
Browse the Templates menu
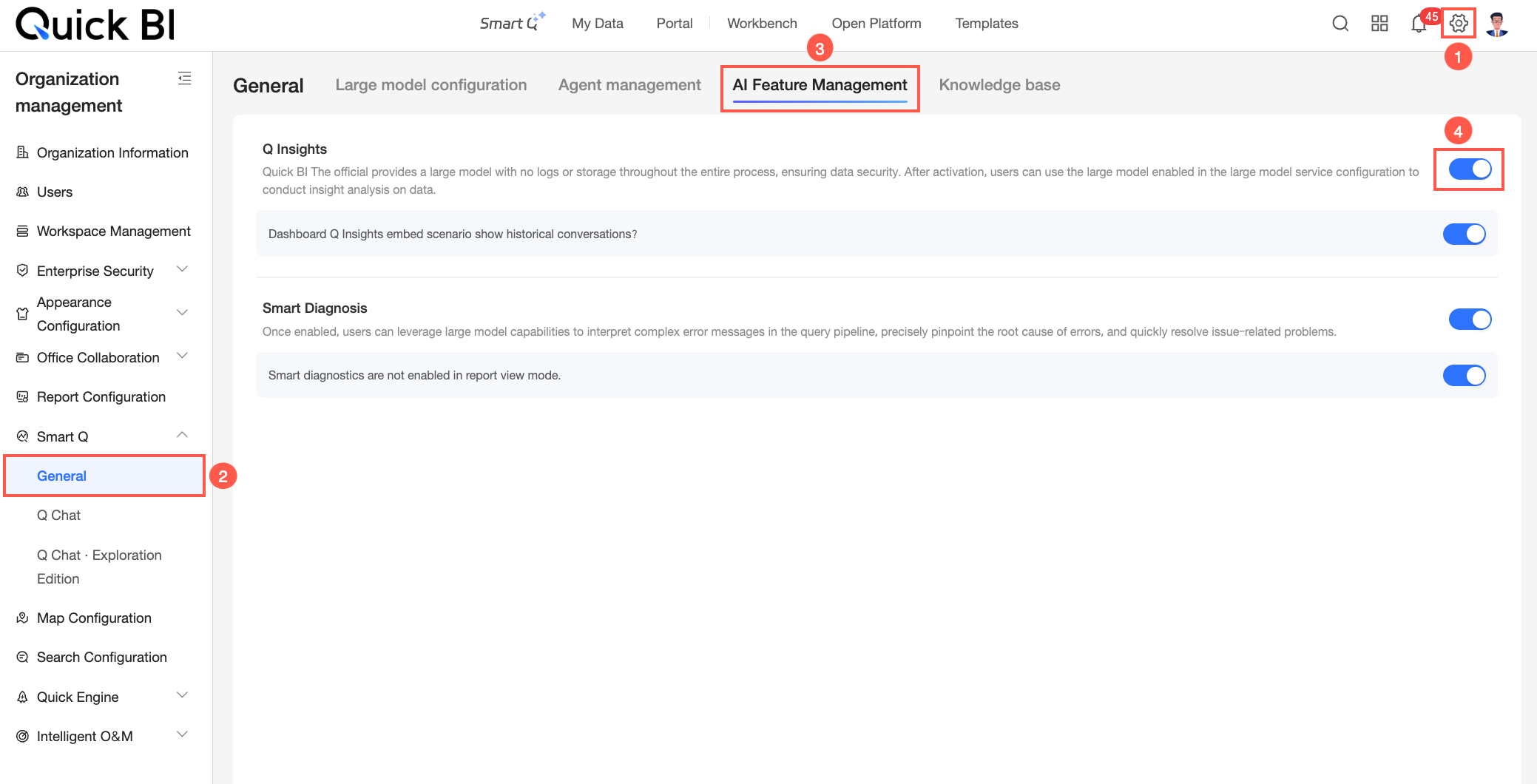(987, 24)
